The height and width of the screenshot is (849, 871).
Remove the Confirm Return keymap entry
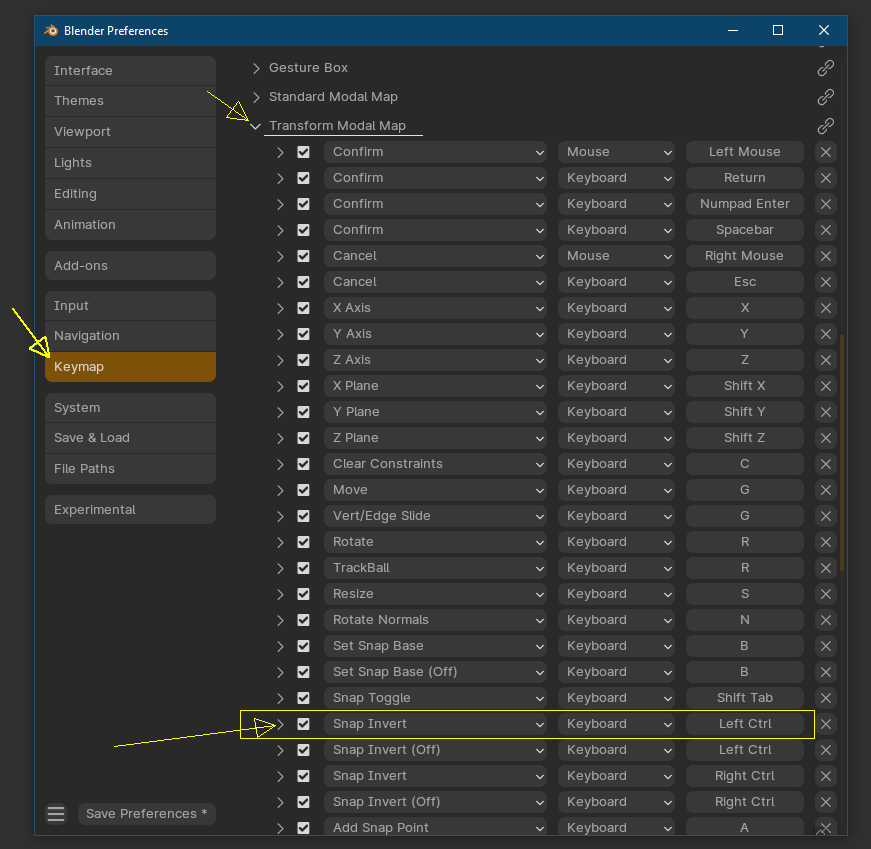[x=825, y=178]
